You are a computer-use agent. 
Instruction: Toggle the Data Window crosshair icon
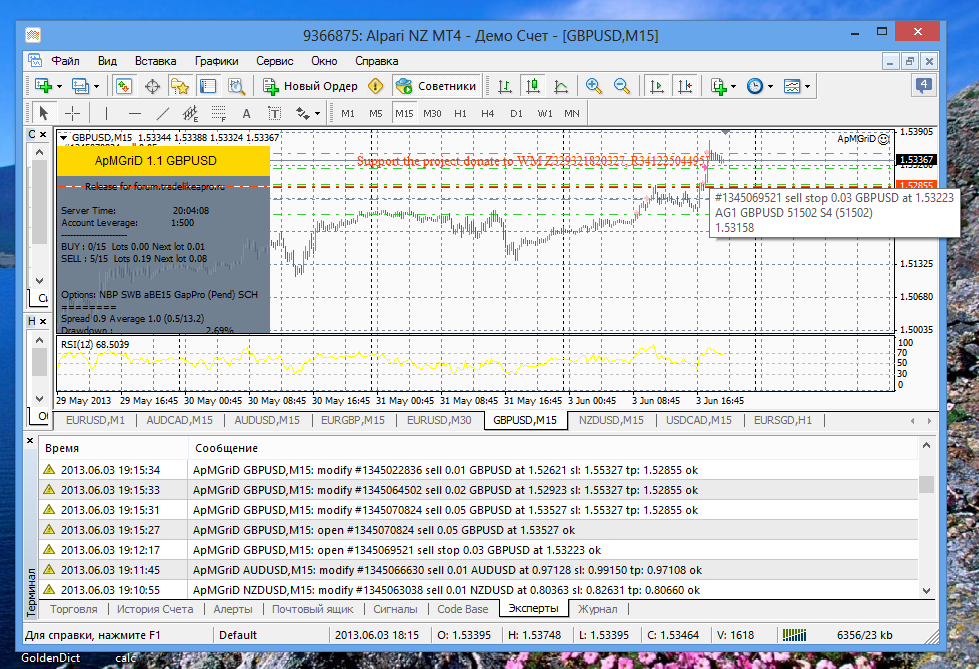tap(152, 86)
